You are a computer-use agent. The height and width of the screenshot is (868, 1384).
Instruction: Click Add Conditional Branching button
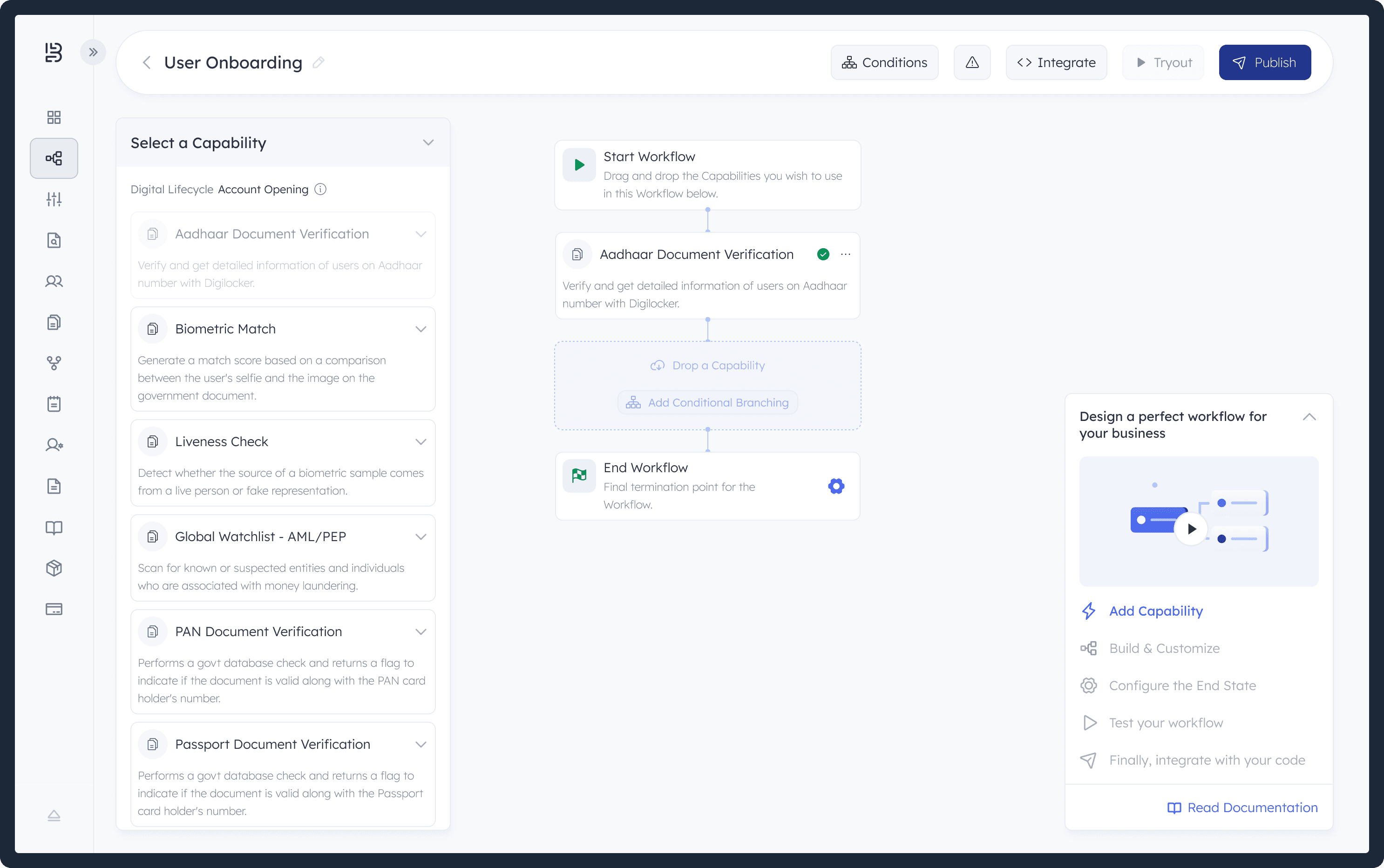707,402
